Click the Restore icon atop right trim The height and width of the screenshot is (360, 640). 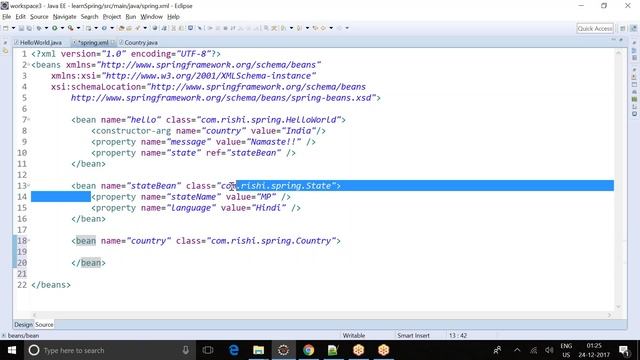pyautogui.click(x=634, y=42)
